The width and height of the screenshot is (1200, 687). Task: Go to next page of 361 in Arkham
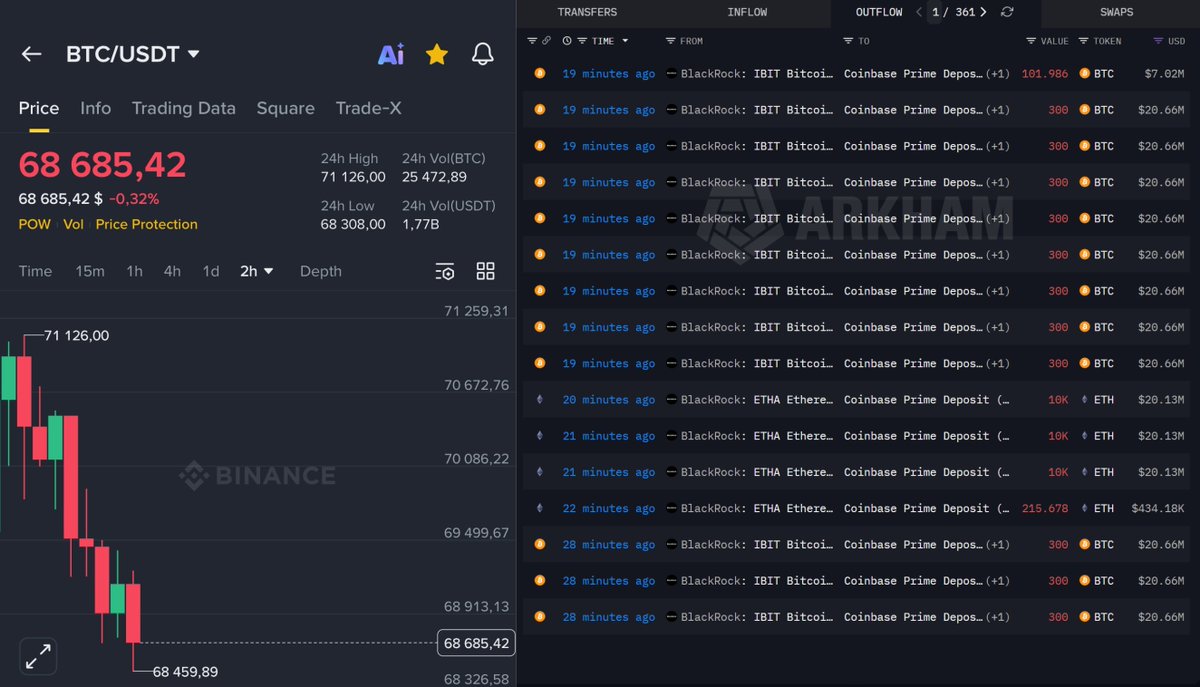point(983,12)
